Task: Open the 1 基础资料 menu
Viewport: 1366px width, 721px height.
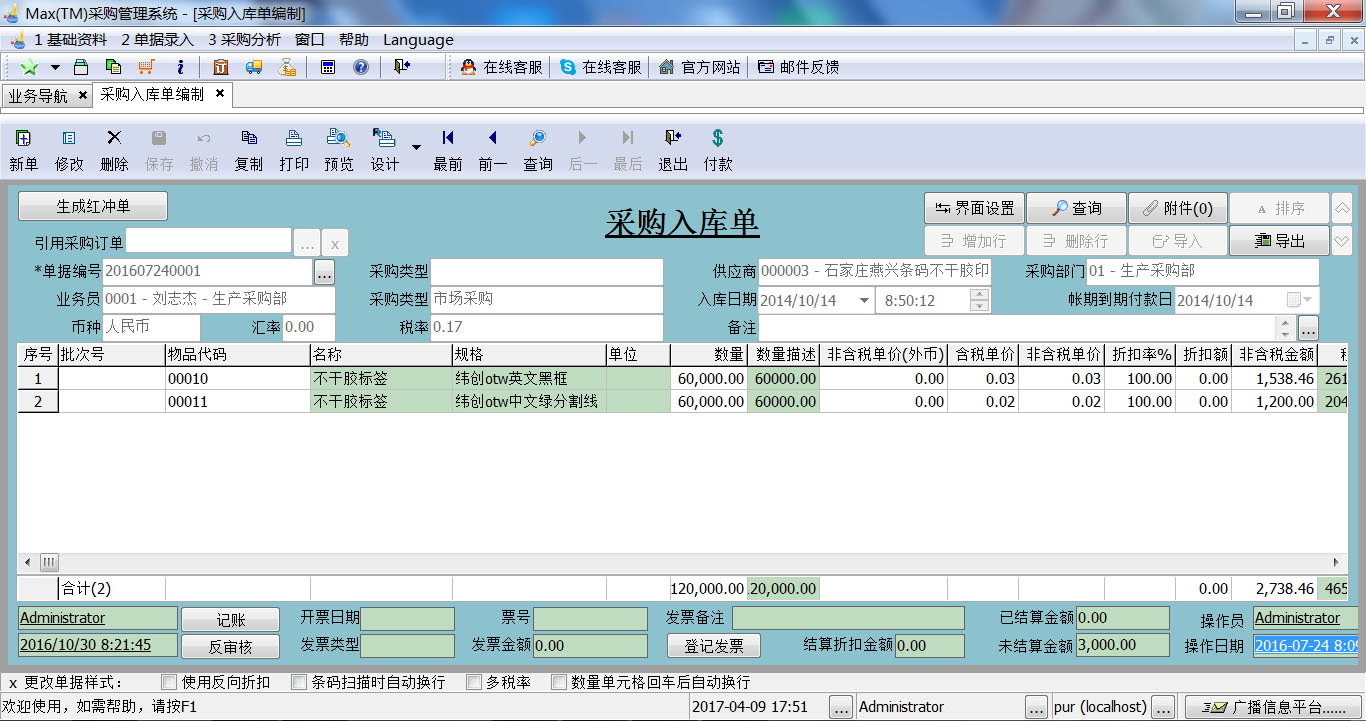Action: pos(70,40)
